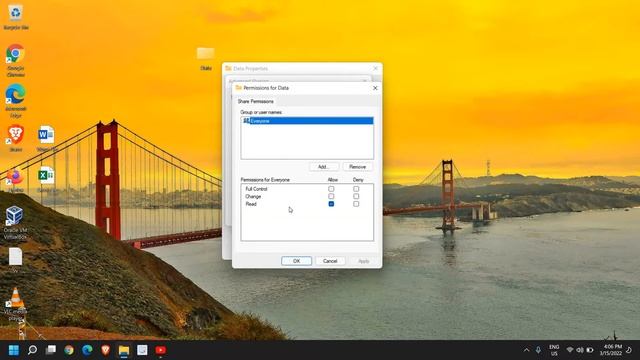Open the notepad-style app on taskbar
Viewport: 640px width, 360px height.
tap(142, 350)
